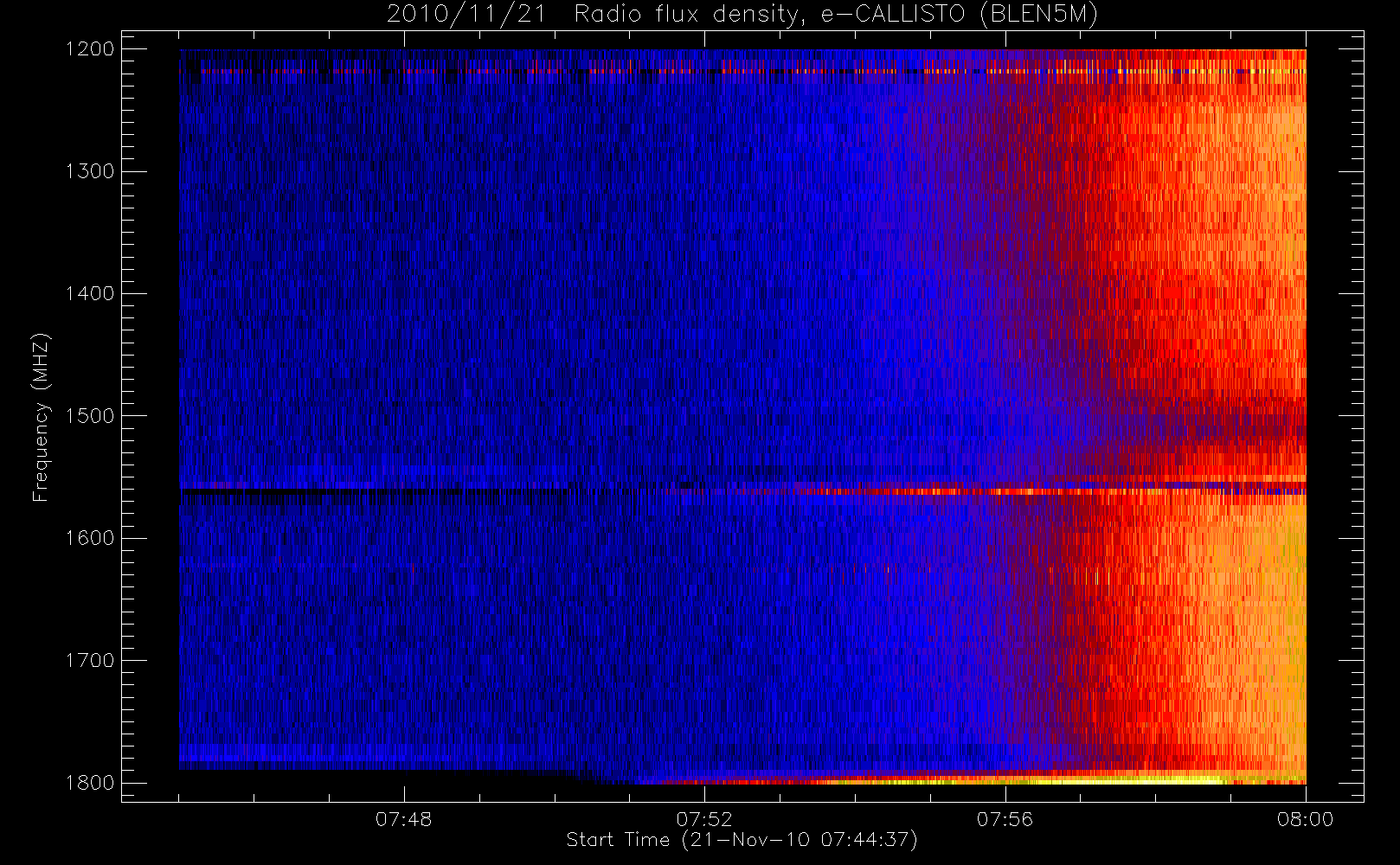The image size is (1400, 865).
Task: Select the 'Frequency (MHz)' axis label
Action: click(40, 417)
